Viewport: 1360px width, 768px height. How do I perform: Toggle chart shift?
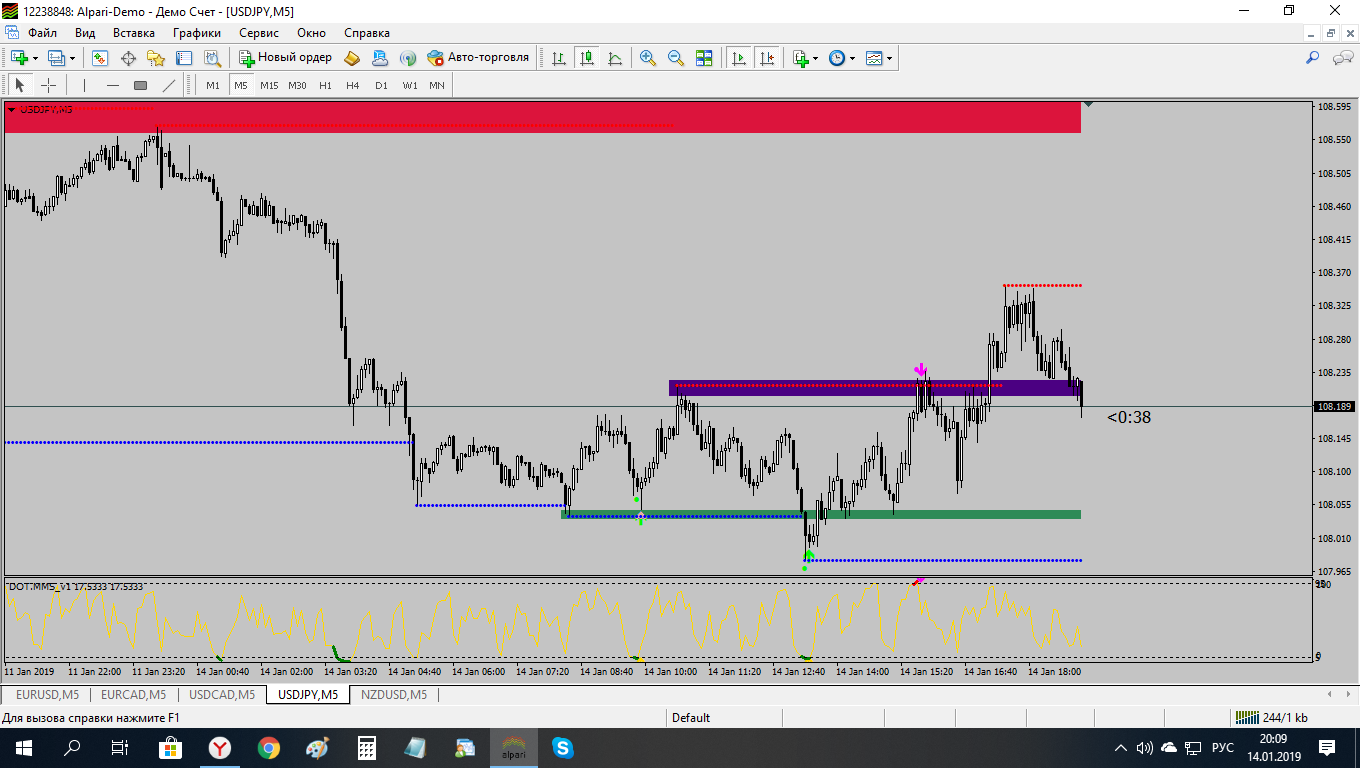coord(767,58)
